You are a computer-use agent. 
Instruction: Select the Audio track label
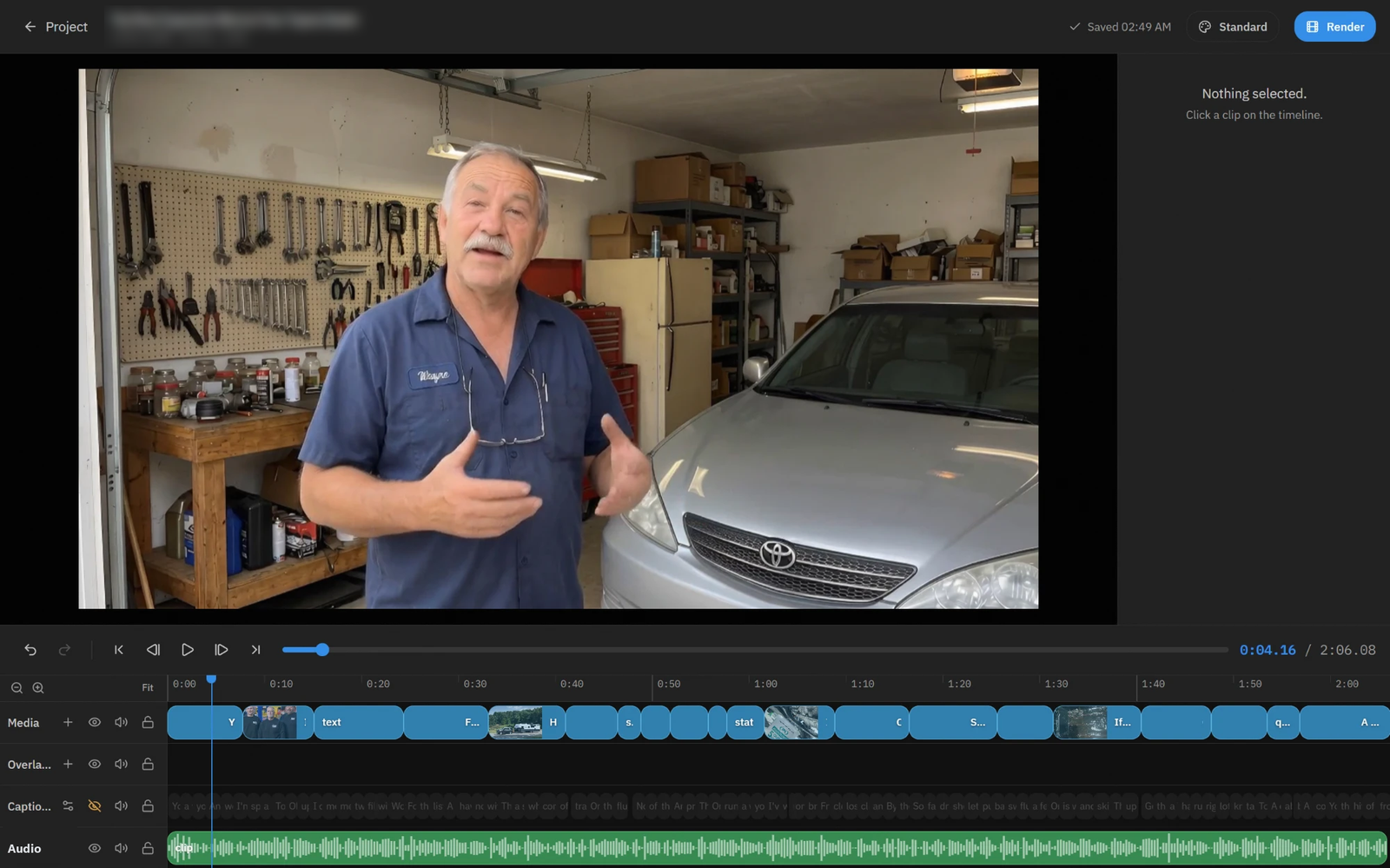coord(24,848)
